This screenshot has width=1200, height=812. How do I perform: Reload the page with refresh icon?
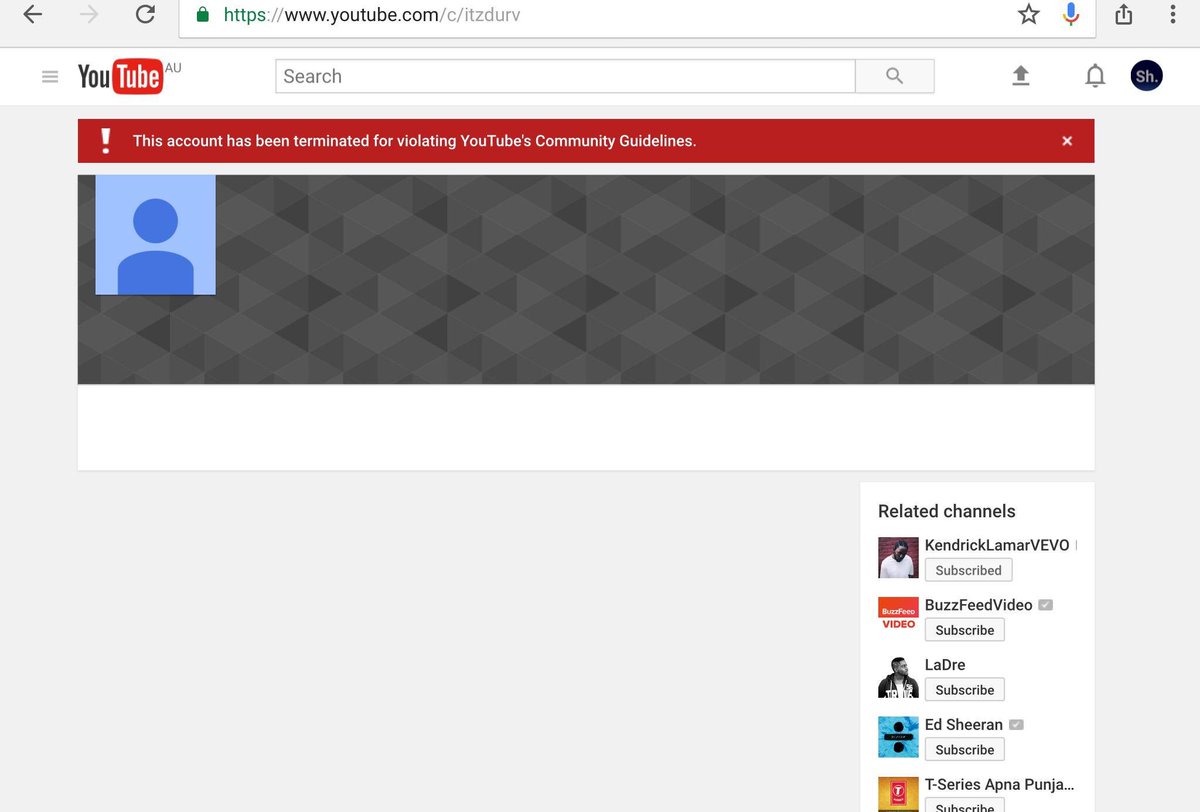pyautogui.click(x=145, y=15)
